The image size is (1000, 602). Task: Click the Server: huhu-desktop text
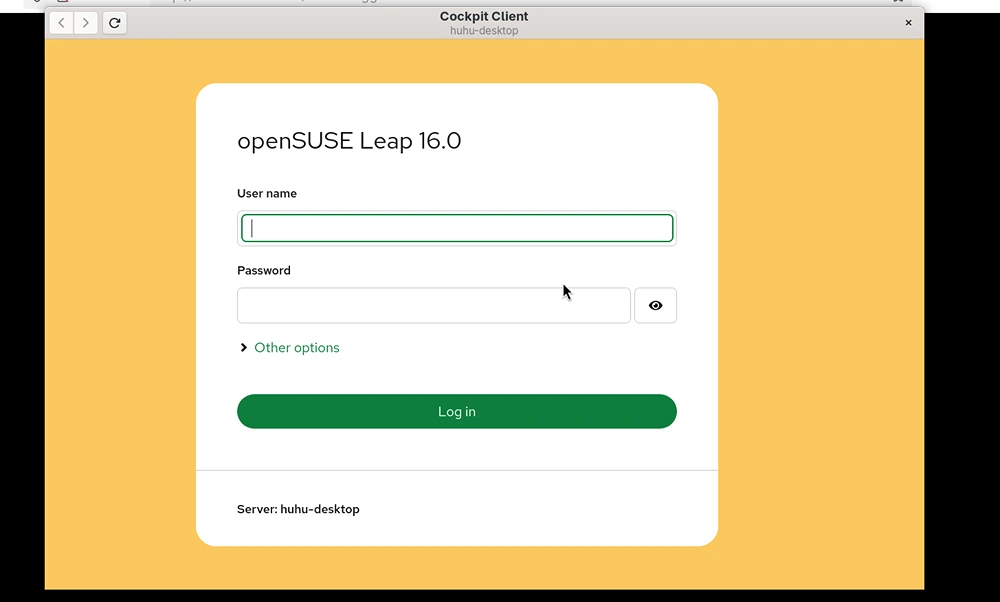[298, 509]
